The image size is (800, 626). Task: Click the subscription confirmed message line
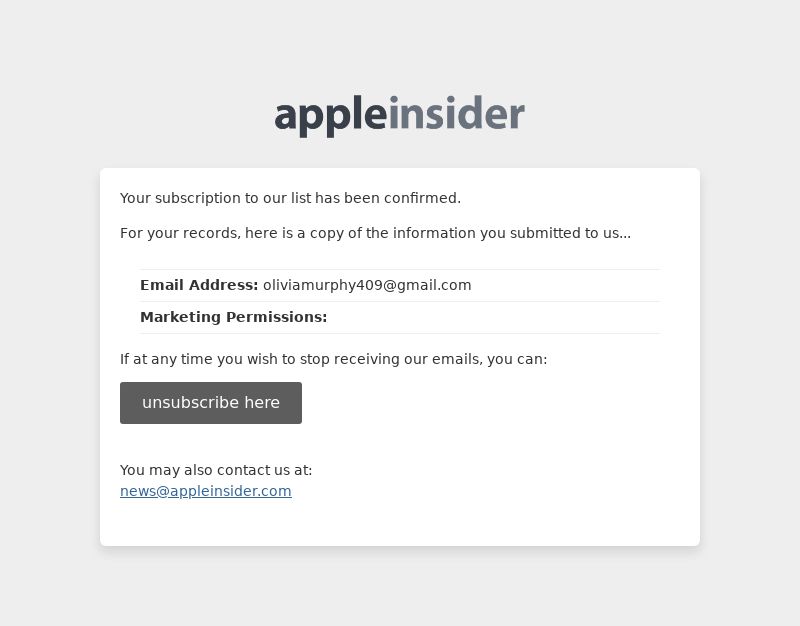(290, 198)
